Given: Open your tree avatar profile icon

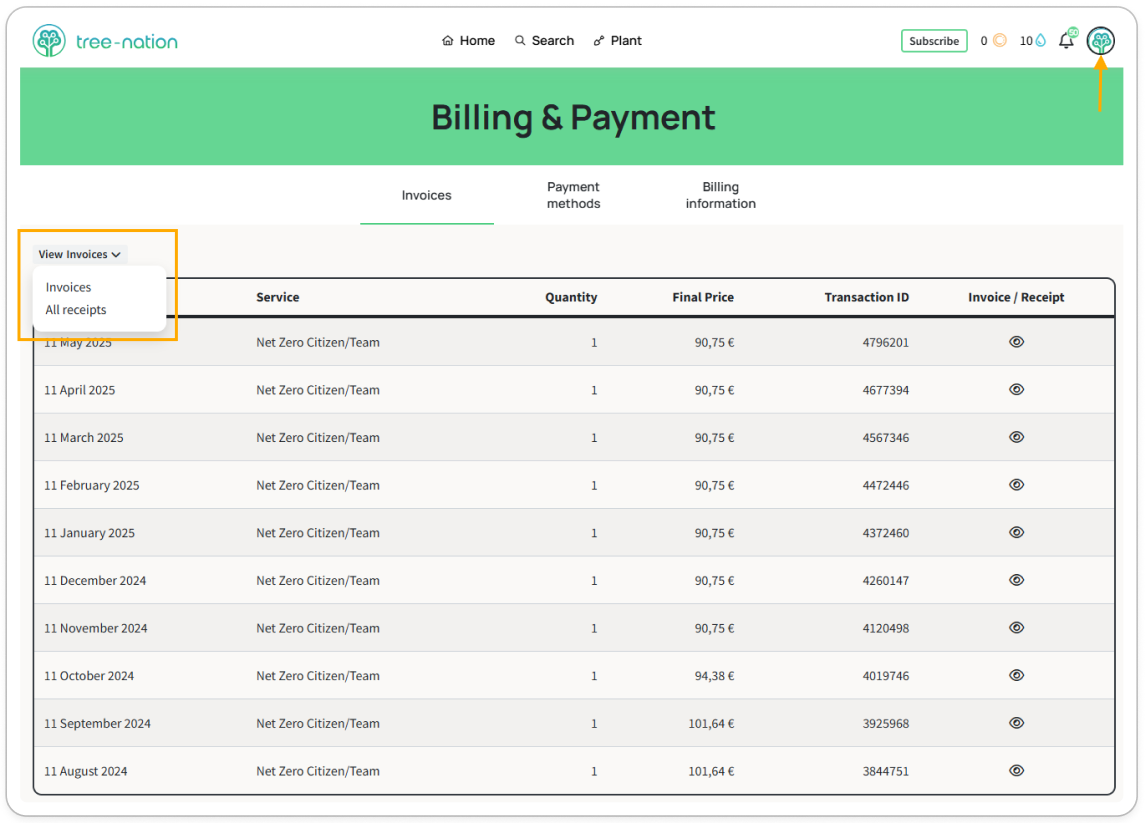Looking at the screenshot, I should 1100,41.
